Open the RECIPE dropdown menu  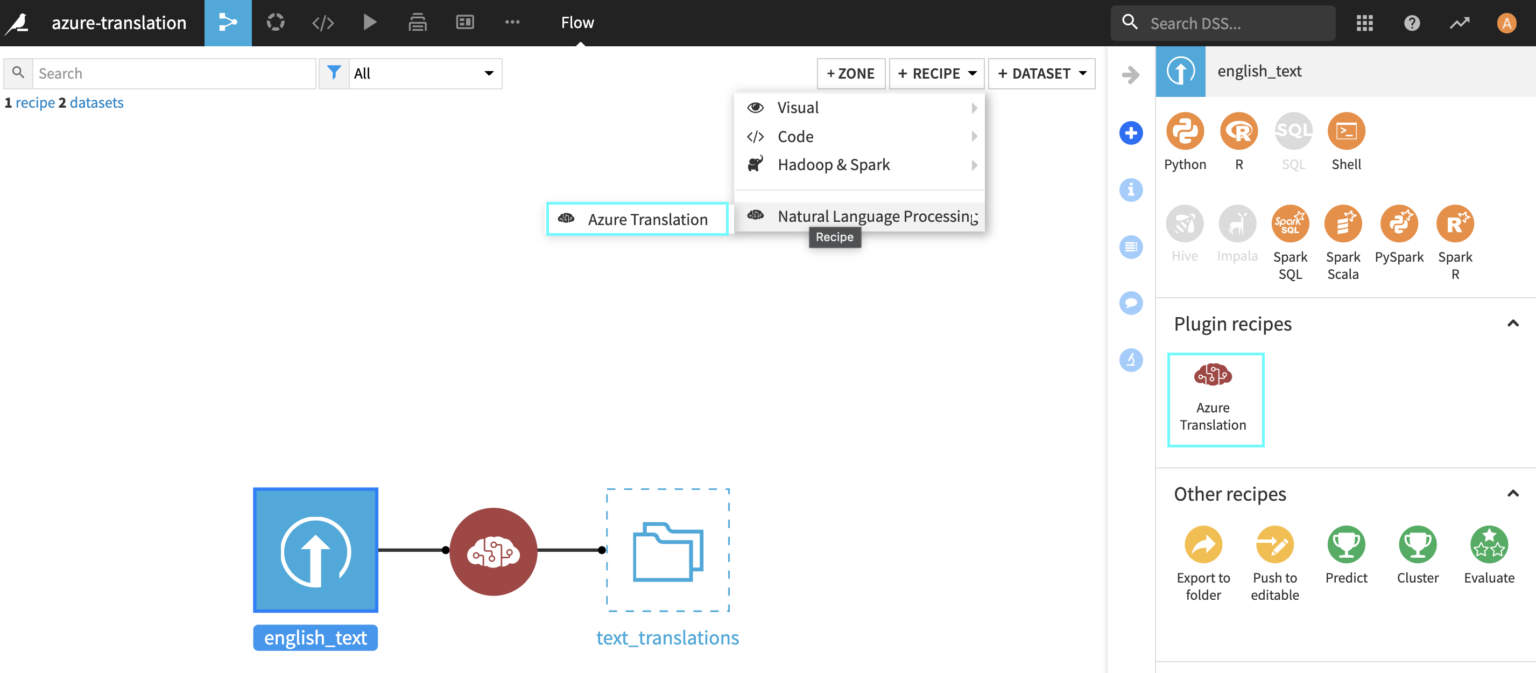936,73
